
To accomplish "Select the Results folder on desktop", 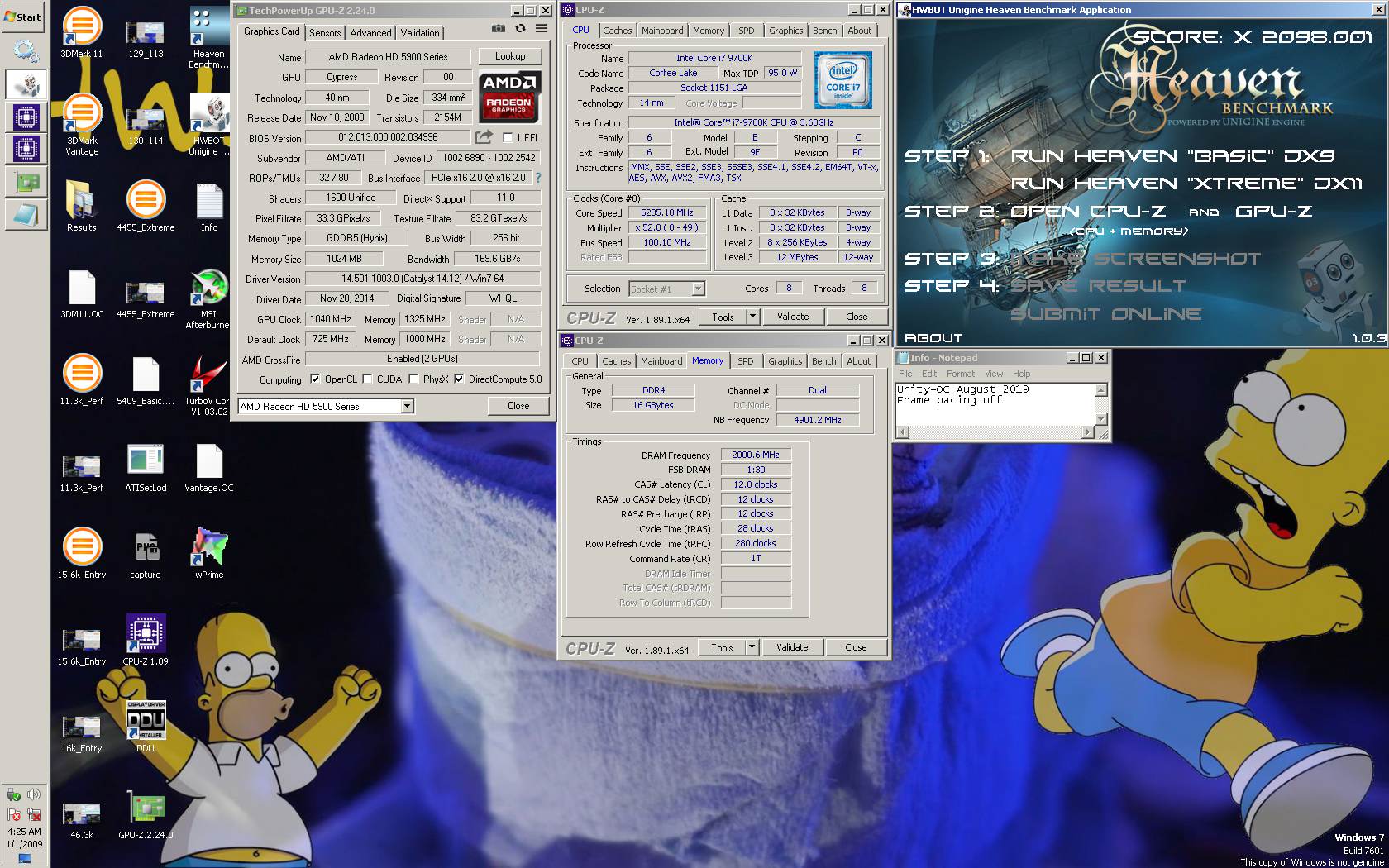I will (81, 207).
